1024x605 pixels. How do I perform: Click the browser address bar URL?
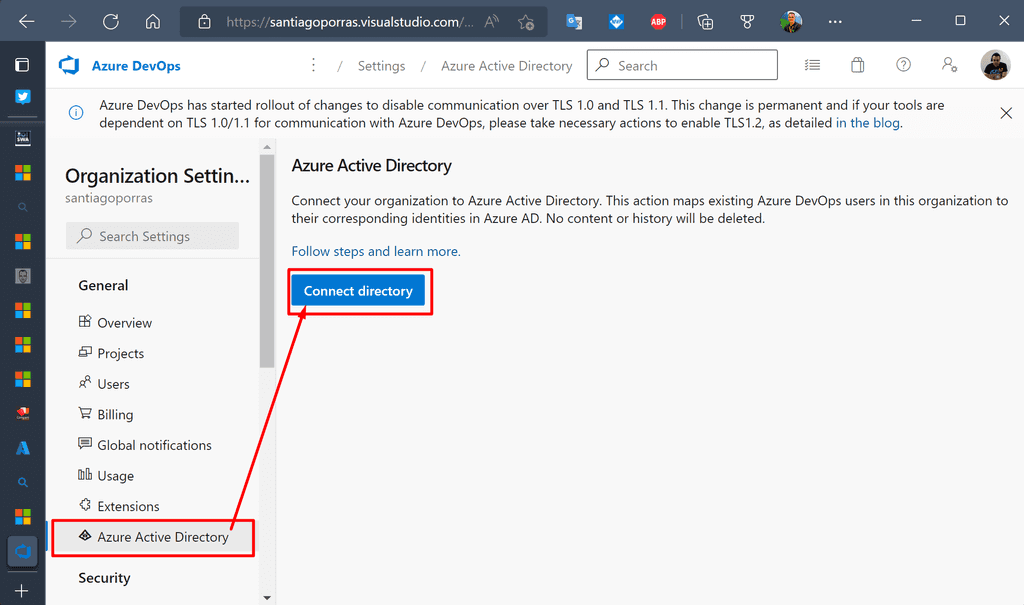(349, 22)
